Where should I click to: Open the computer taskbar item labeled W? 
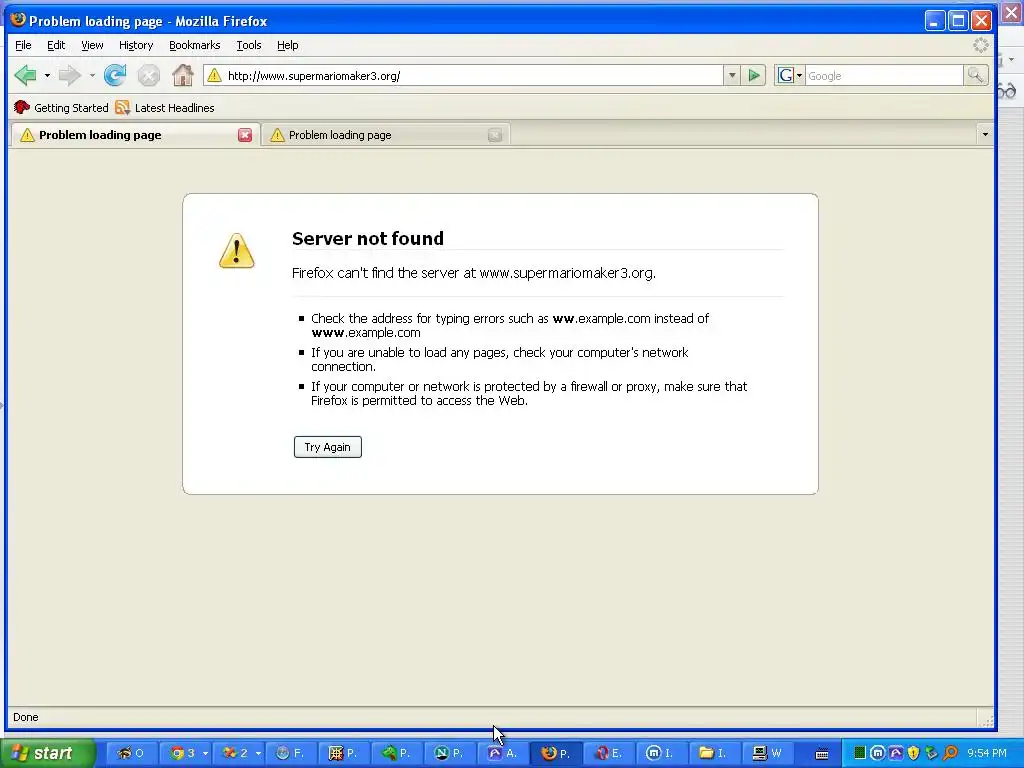click(769, 754)
